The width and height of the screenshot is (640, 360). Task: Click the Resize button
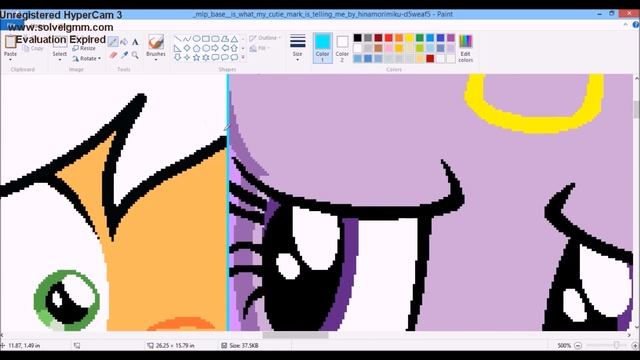pyautogui.click(x=84, y=48)
